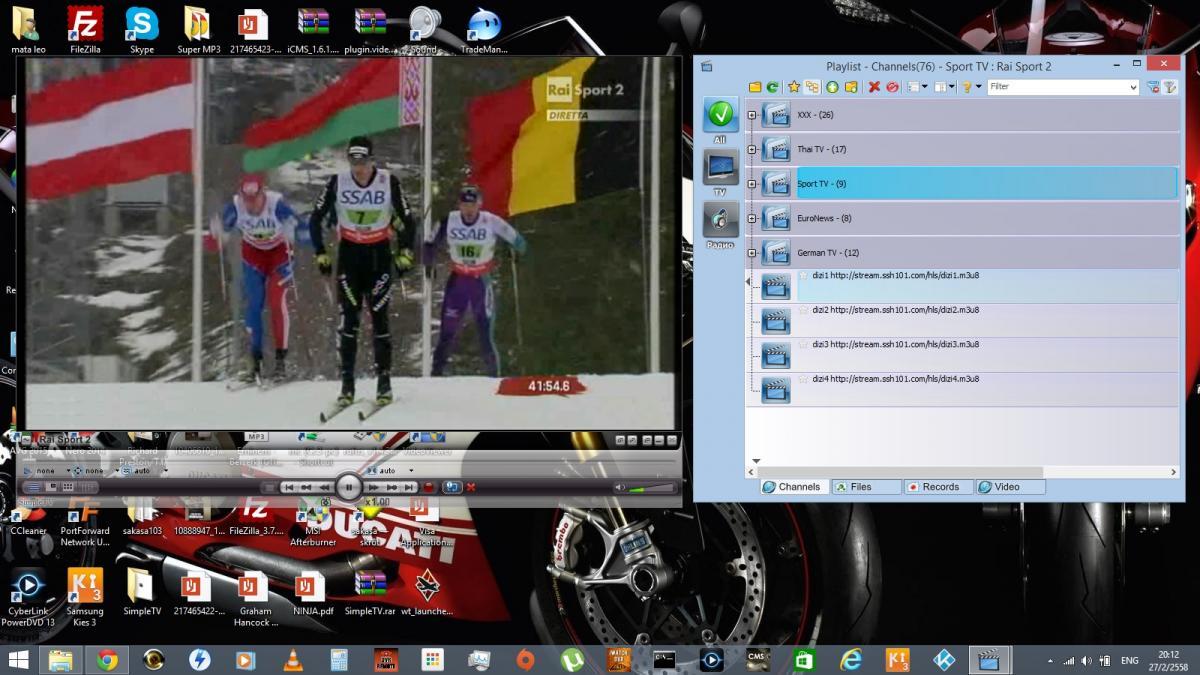The height and width of the screenshot is (675, 1200).
Task: Click the video picture in the player
Action: tap(351, 243)
